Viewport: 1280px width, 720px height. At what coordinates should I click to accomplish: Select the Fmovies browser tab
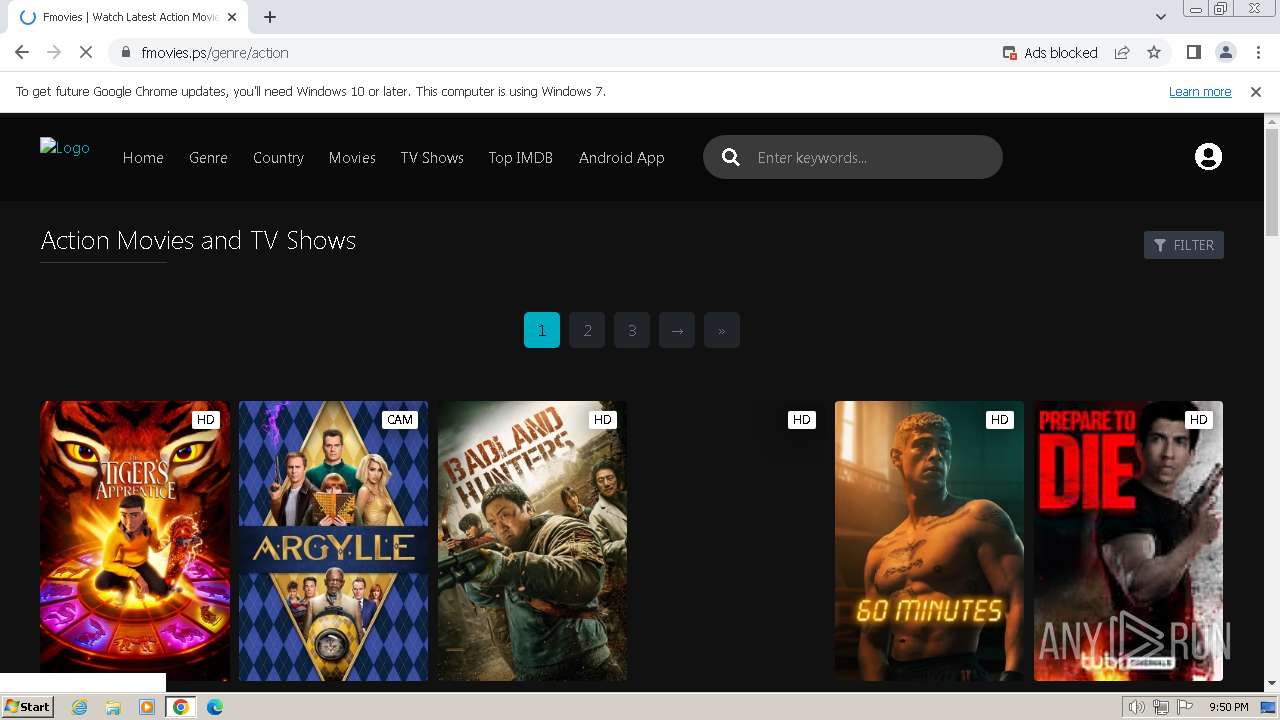130,17
